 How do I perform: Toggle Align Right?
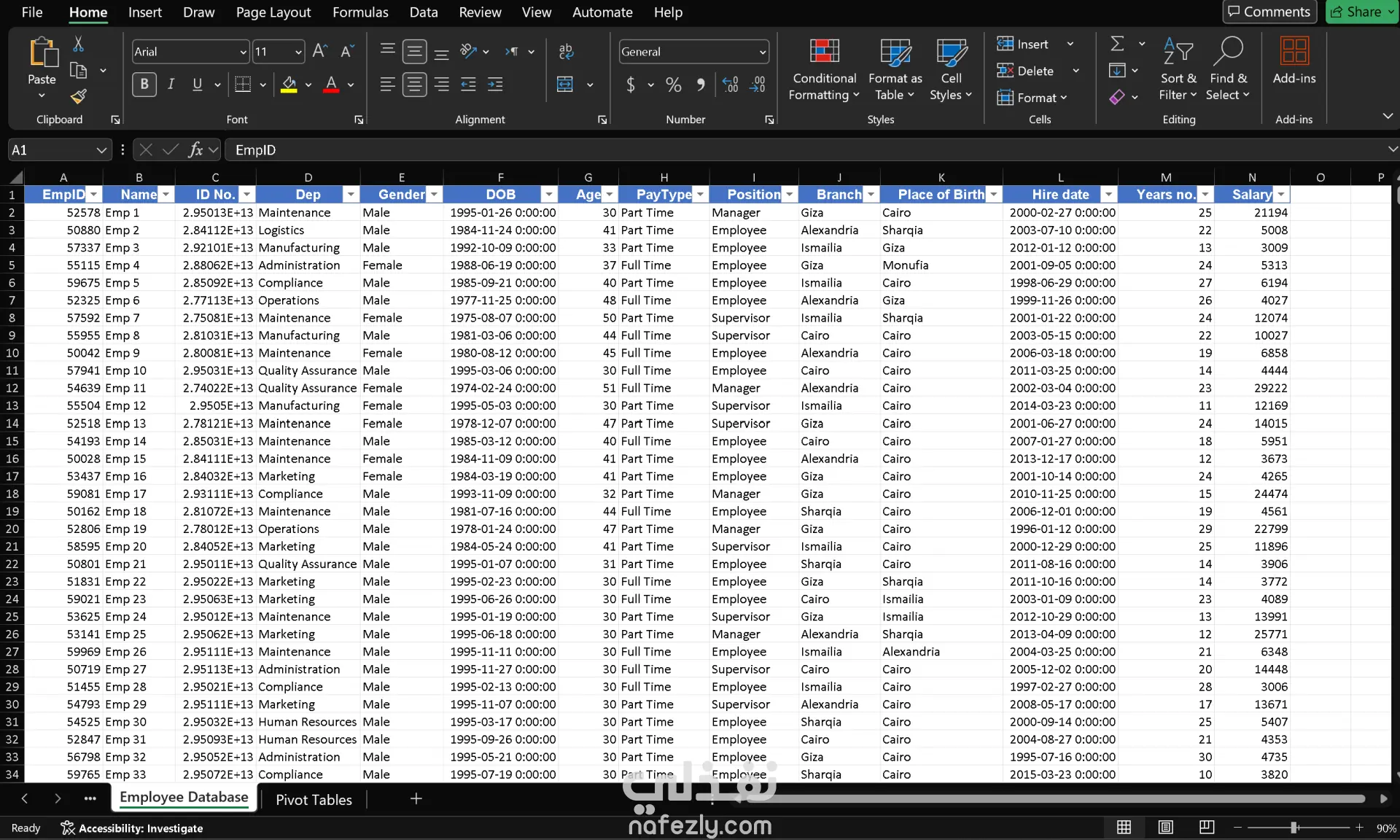coord(441,85)
